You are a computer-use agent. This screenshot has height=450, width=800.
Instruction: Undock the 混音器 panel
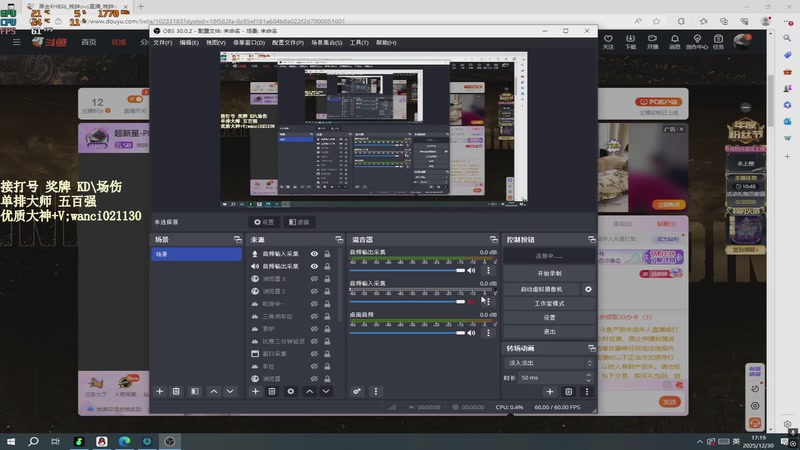point(493,239)
